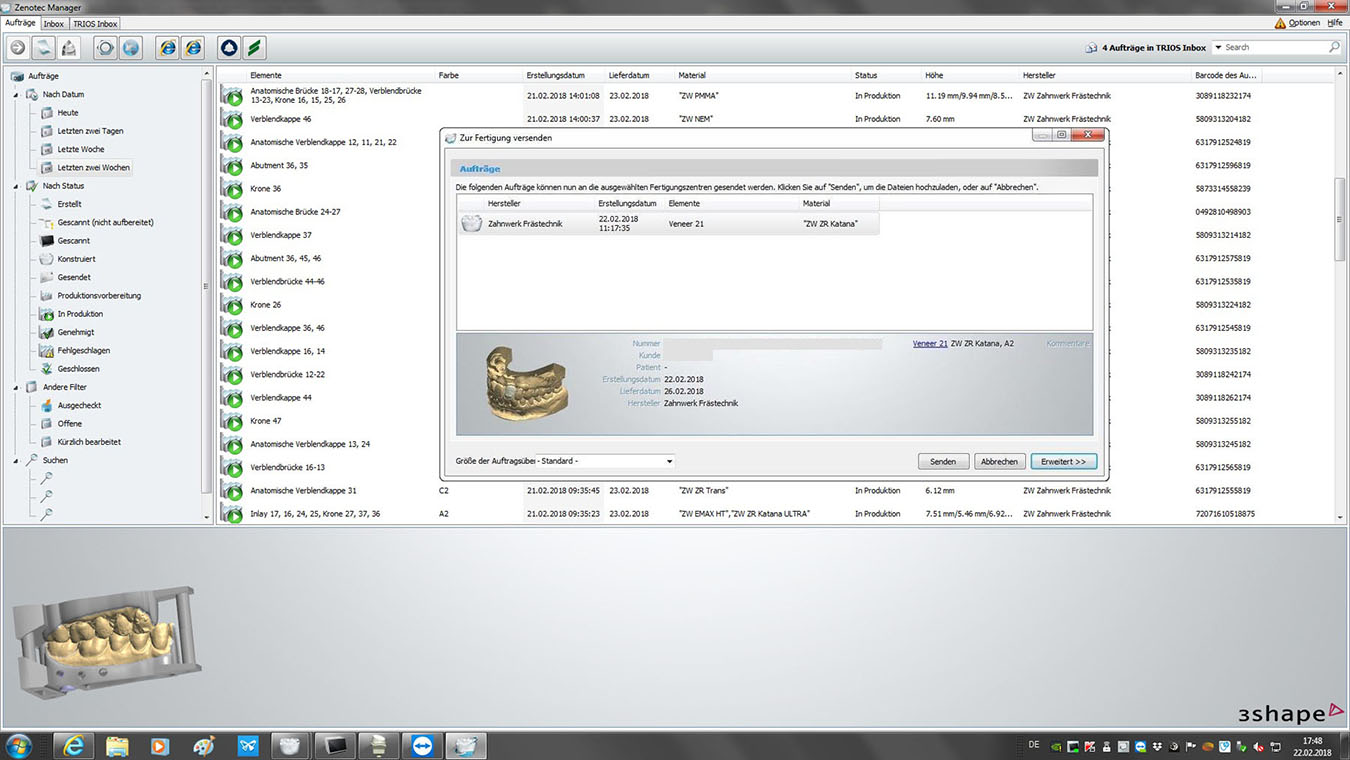Viewport: 1350px width, 760px height.
Task: Click the grey ring toolbar icon
Action: (x=105, y=47)
